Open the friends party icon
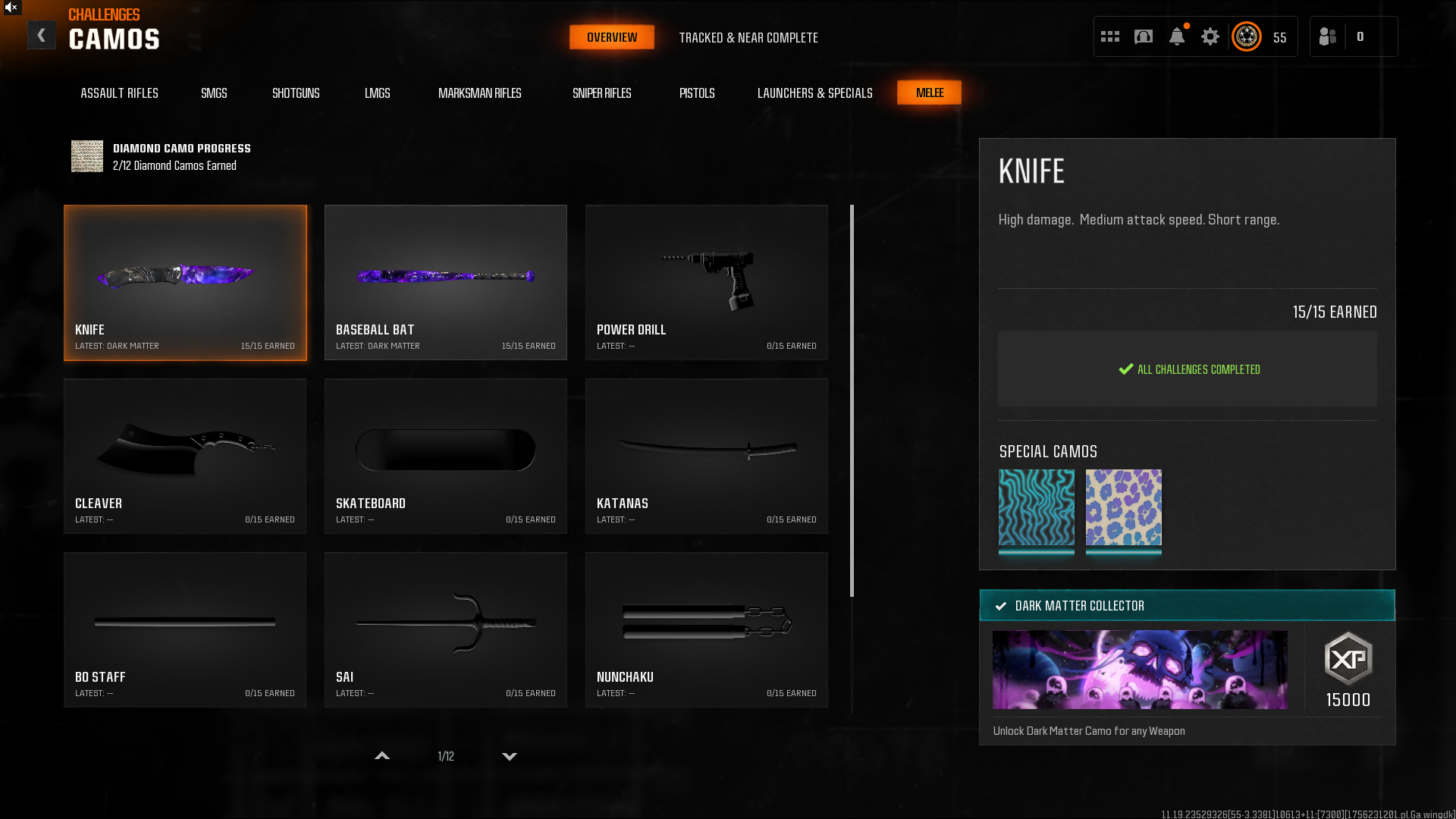Viewport: 1456px width, 819px height. tap(1328, 36)
